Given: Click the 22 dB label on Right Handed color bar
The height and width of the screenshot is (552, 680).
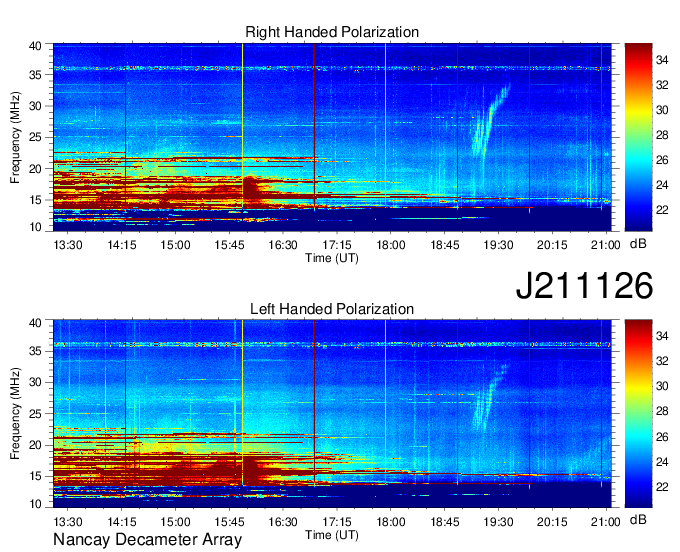Looking at the screenshot, I should [x=662, y=210].
